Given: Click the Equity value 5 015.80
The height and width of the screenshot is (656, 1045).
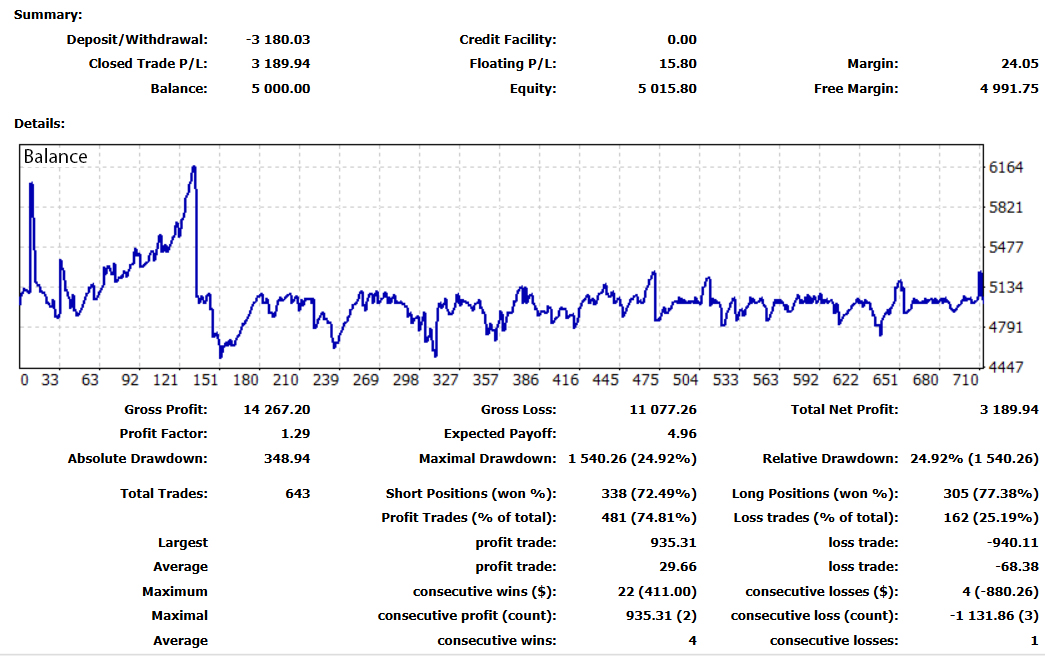Looking at the screenshot, I should [x=667, y=89].
